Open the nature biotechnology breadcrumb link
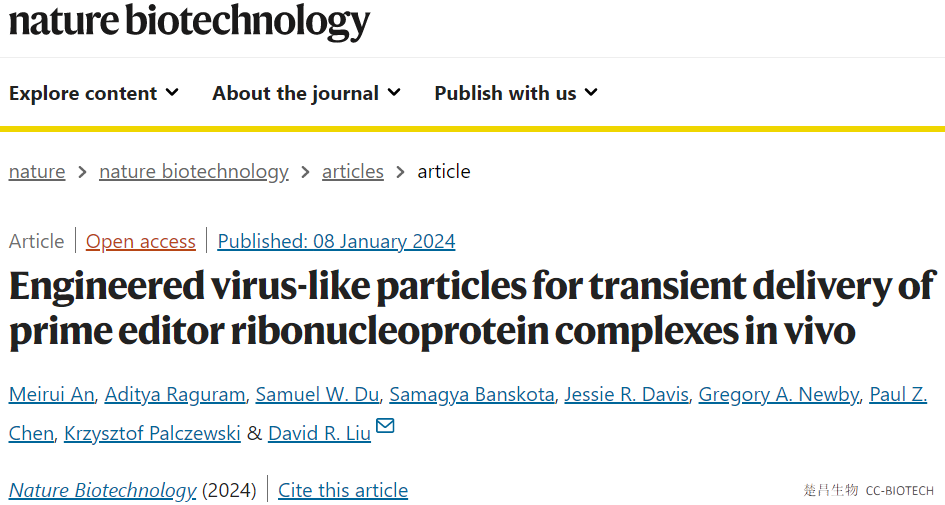The width and height of the screenshot is (945, 505). (x=193, y=172)
